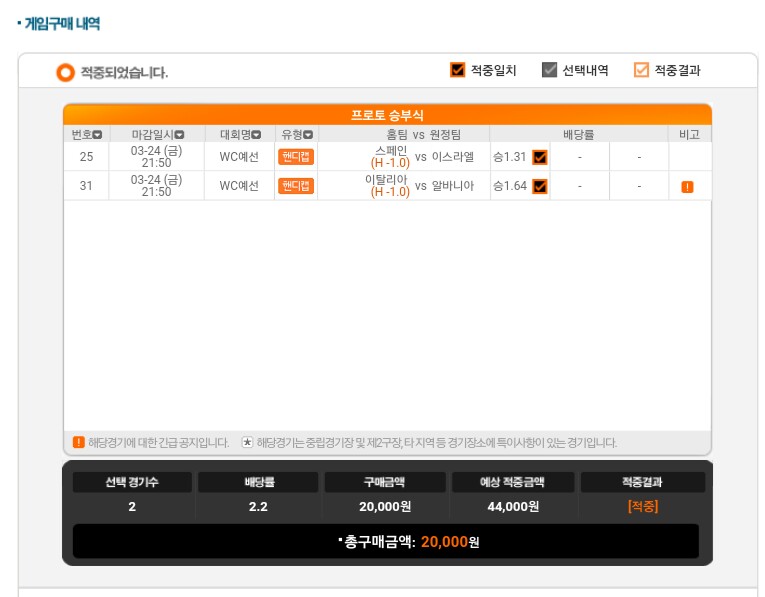This screenshot has height=597, width=765.
Task: Open the 대회명 column filter arrow
Action: click(256, 135)
